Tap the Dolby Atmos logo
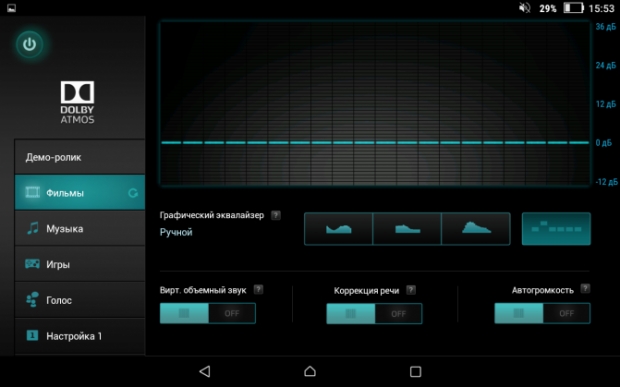The image size is (620, 387). 78,102
